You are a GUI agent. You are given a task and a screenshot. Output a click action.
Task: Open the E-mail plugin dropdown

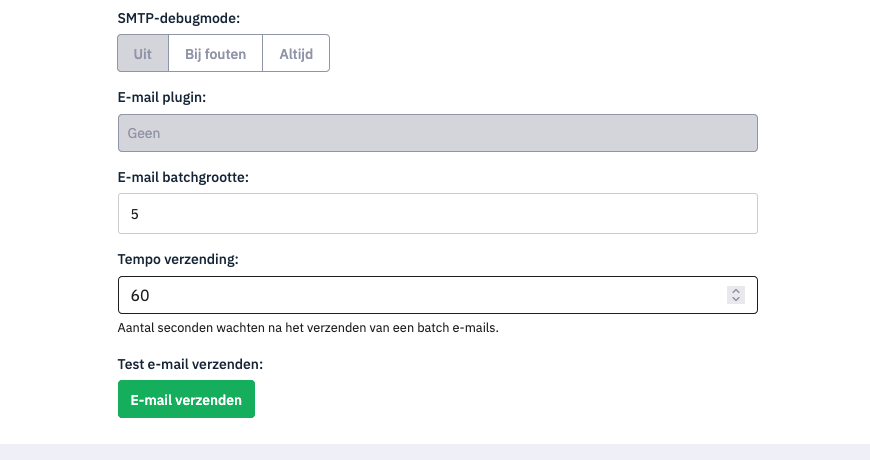tap(437, 133)
